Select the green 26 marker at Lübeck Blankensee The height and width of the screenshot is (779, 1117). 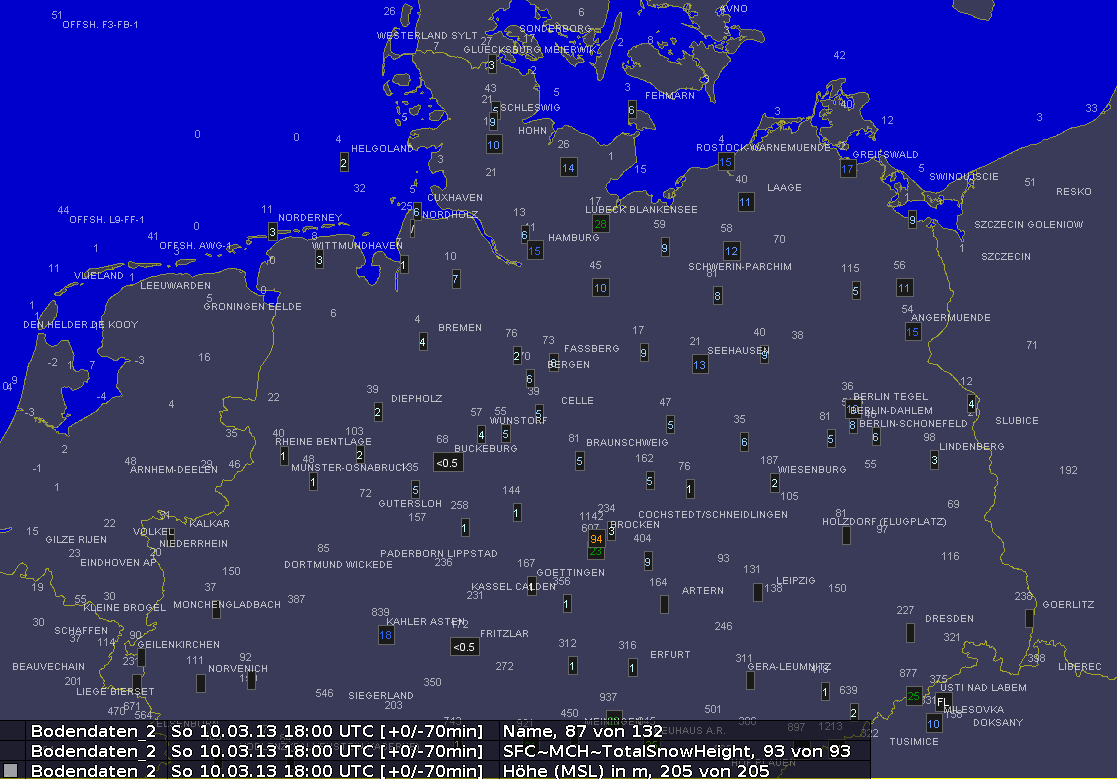[x=600, y=223]
